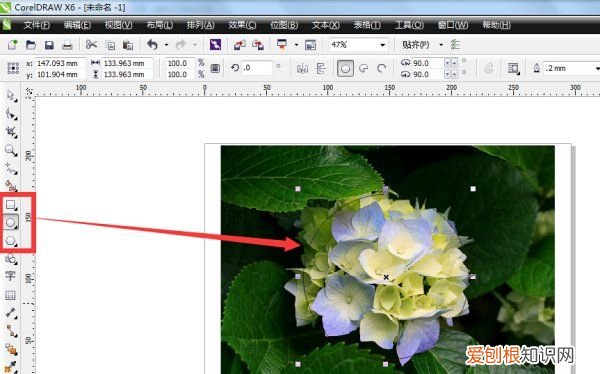600x374 pixels.
Task: Select the Text tool (字)
Action: coord(10,276)
